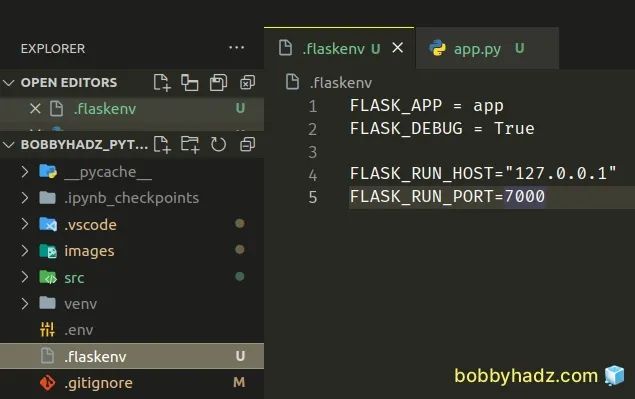Select .flaskenv in the file tree
Image resolution: width=635 pixels, height=399 pixels.
click(x=132, y=356)
